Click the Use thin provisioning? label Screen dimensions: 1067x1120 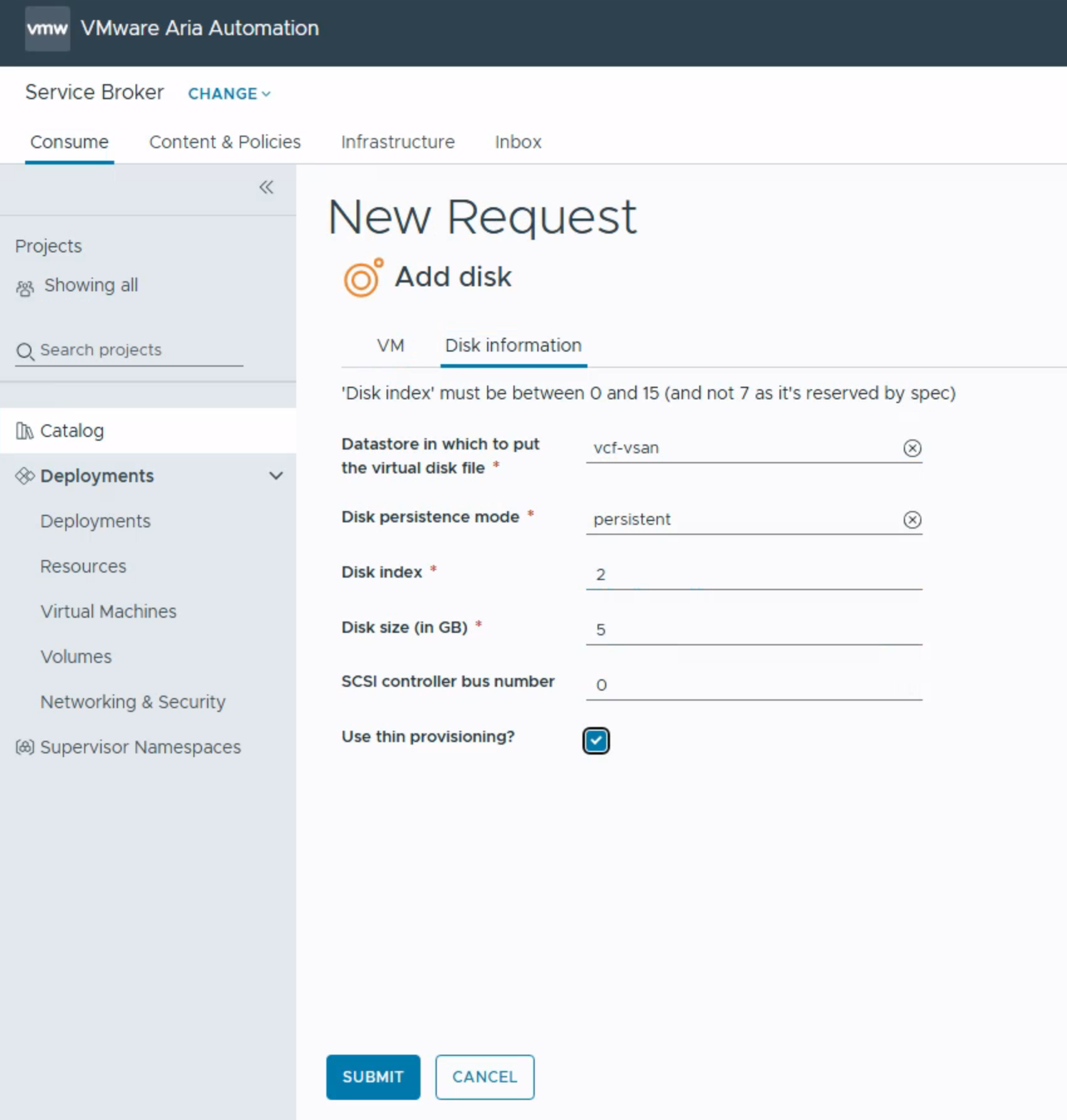(x=428, y=736)
